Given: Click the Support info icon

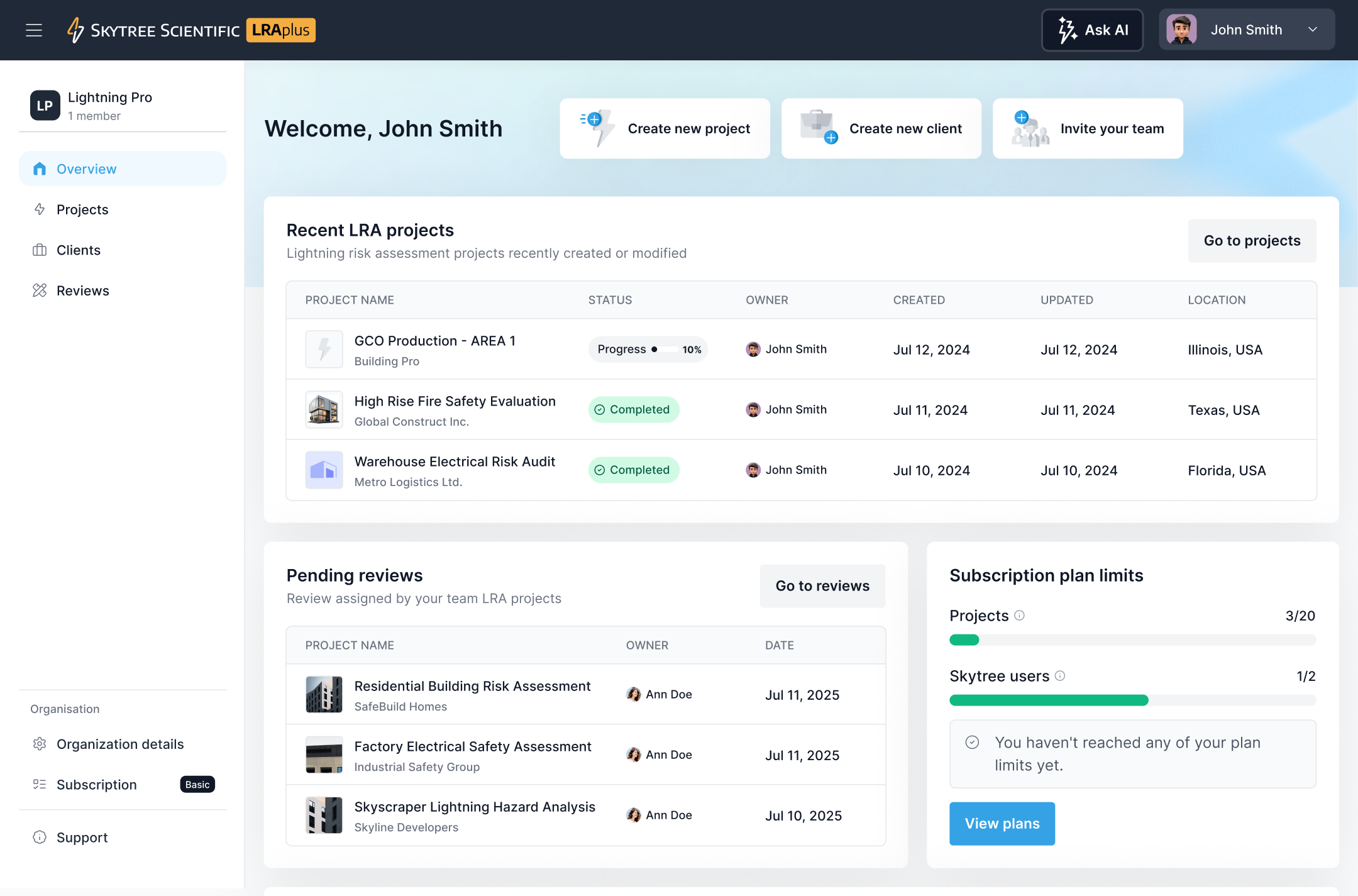Looking at the screenshot, I should tap(40, 837).
